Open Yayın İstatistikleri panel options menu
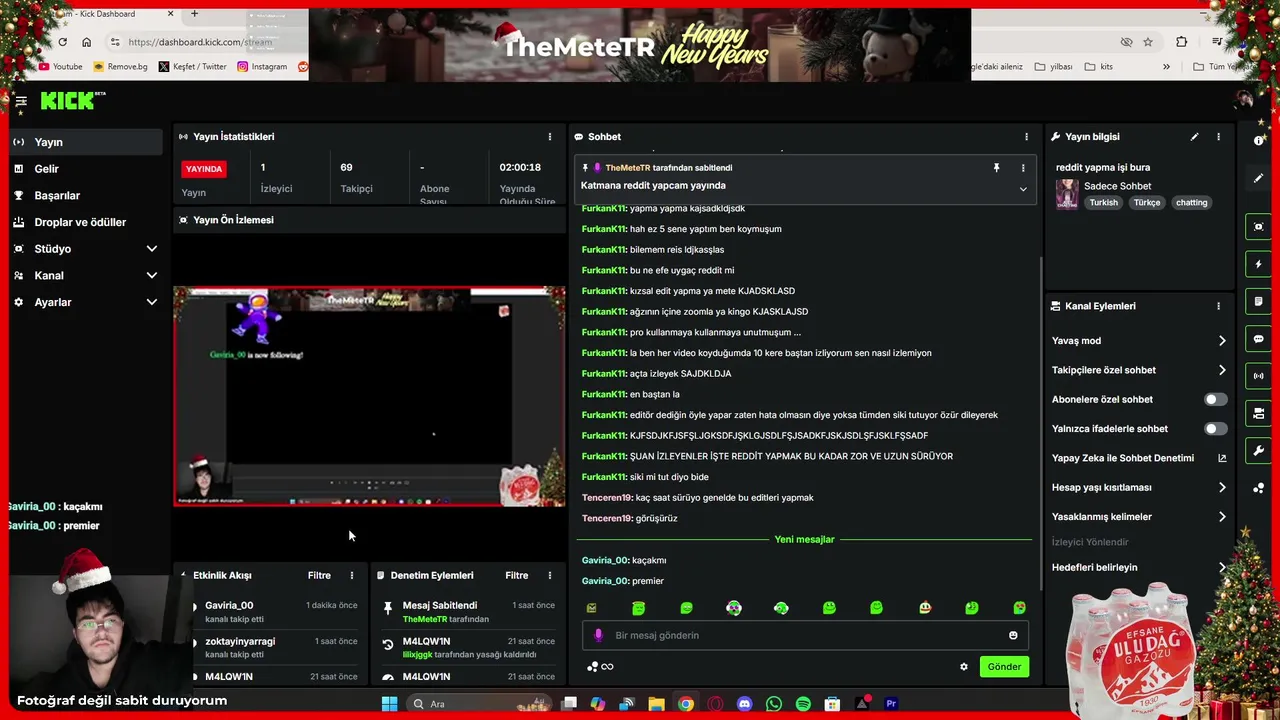 coord(549,137)
